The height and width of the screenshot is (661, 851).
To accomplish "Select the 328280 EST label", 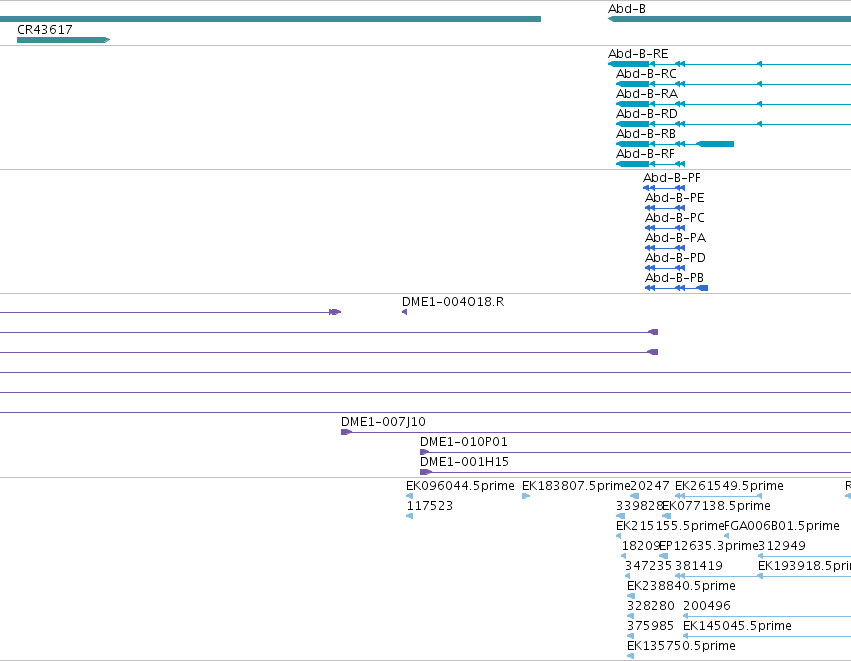I will 650,607.
